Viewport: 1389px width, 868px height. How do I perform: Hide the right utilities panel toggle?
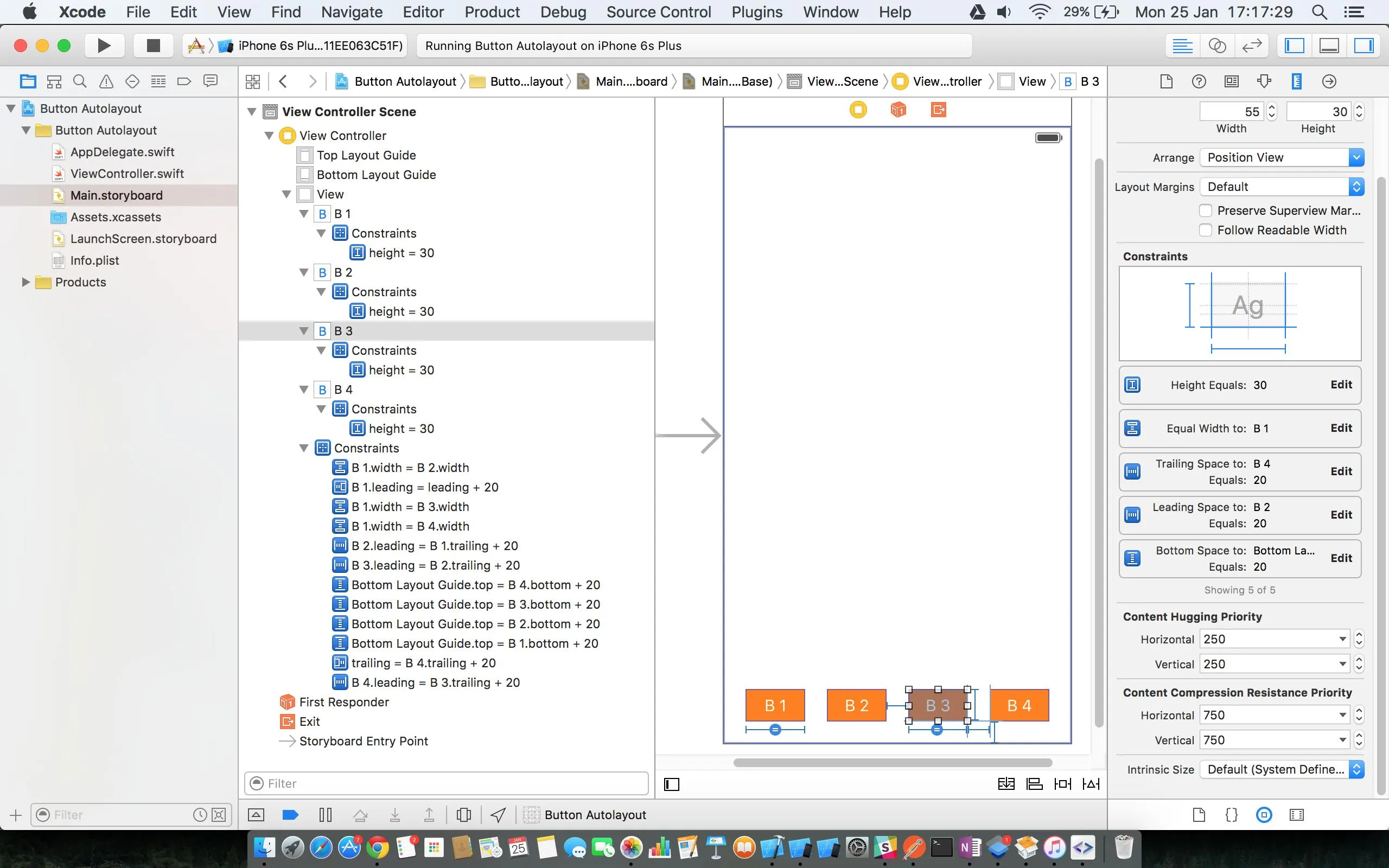(x=1363, y=46)
